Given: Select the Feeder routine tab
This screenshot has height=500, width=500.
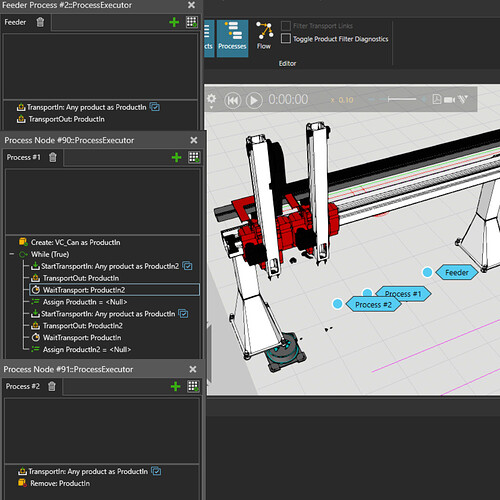Looking at the screenshot, I should (x=15, y=22).
